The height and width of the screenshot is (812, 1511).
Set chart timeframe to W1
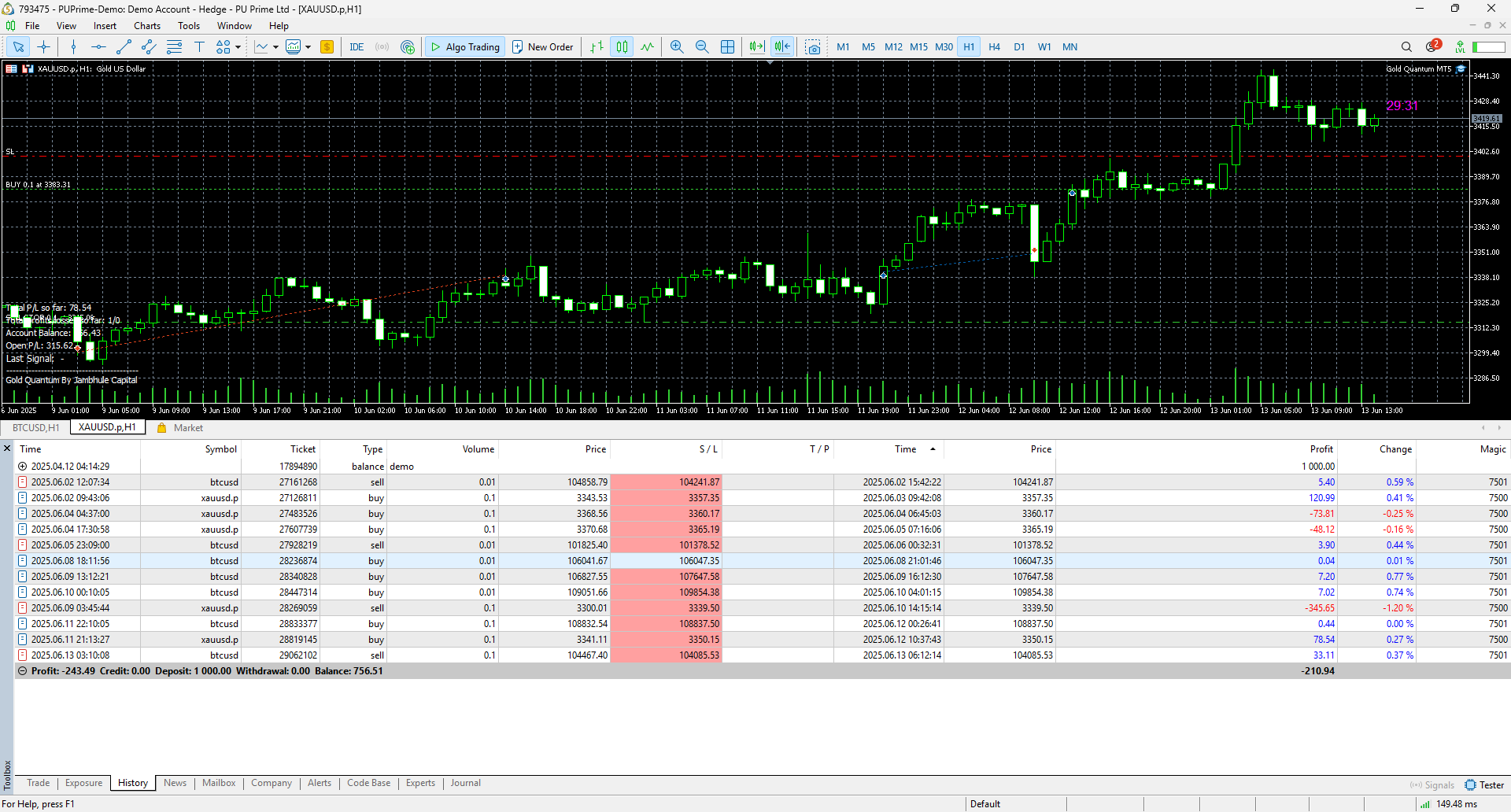coord(1045,47)
